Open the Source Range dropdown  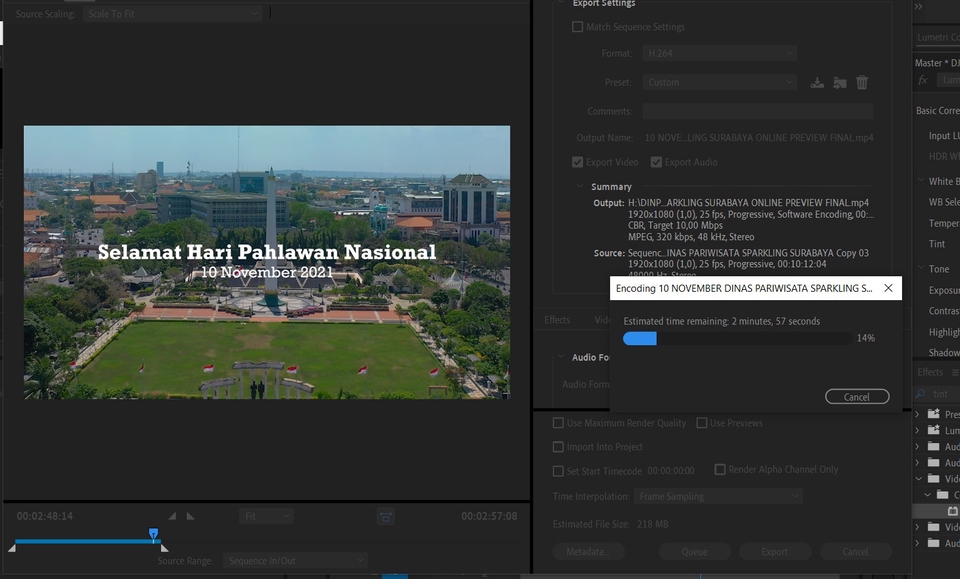pos(294,561)
